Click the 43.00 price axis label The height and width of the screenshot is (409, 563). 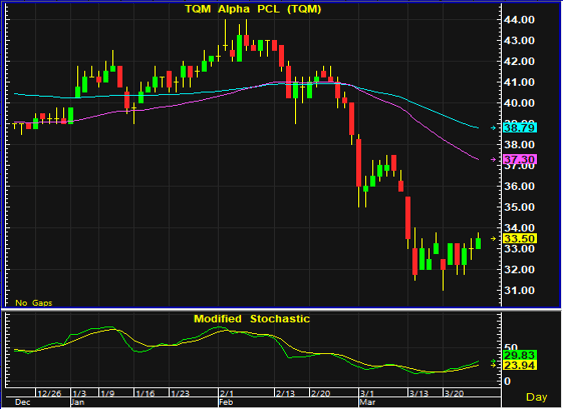click(519, 41)
